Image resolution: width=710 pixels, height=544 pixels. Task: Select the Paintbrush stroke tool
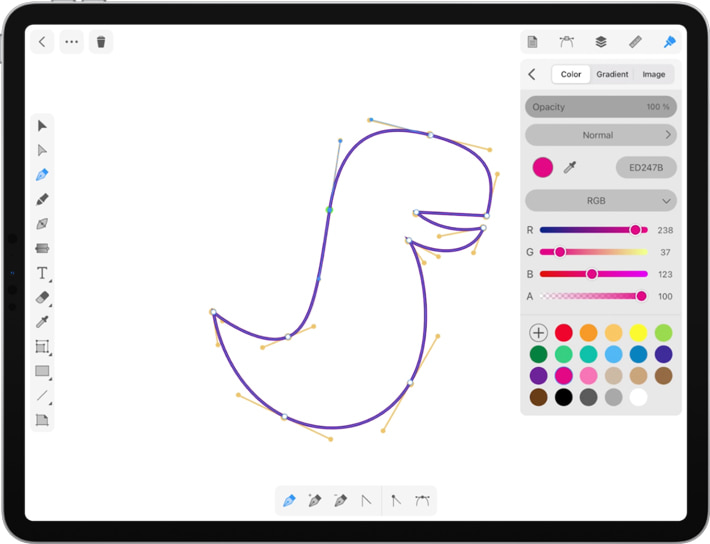(42, 248)
